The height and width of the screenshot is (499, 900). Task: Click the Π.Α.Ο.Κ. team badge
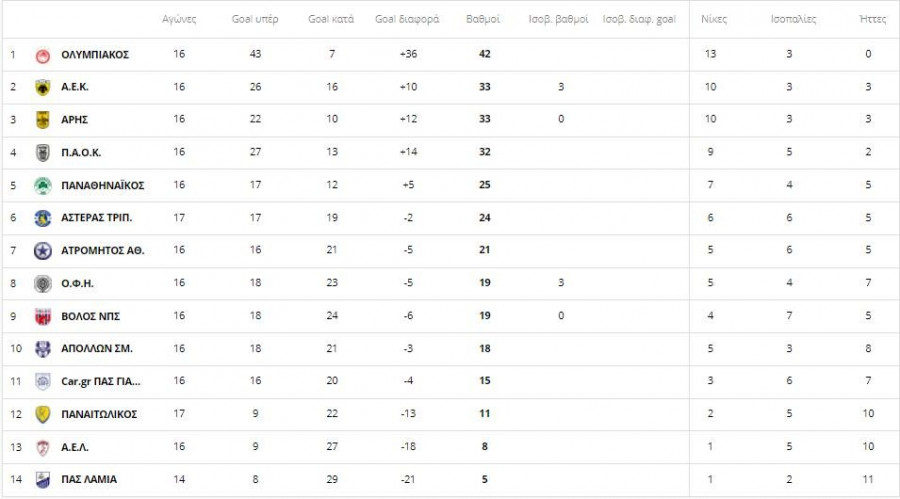pos(42,153)
